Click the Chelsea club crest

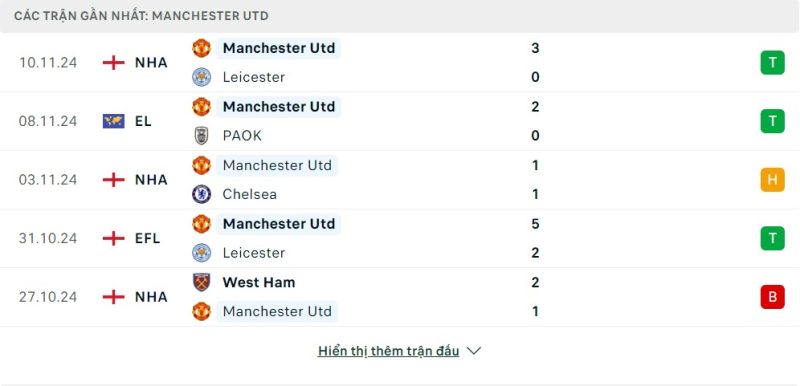202,194
